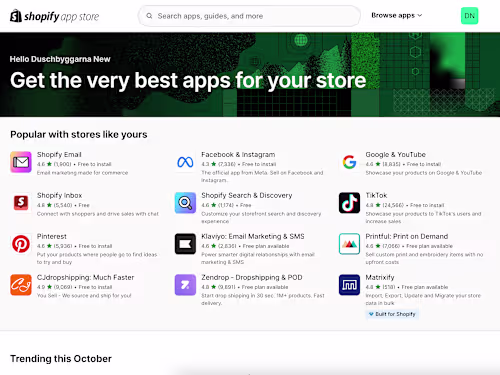The image size is (500, 375).
Task: Open the Matrixify title link
Action: (x=380, y=277)
